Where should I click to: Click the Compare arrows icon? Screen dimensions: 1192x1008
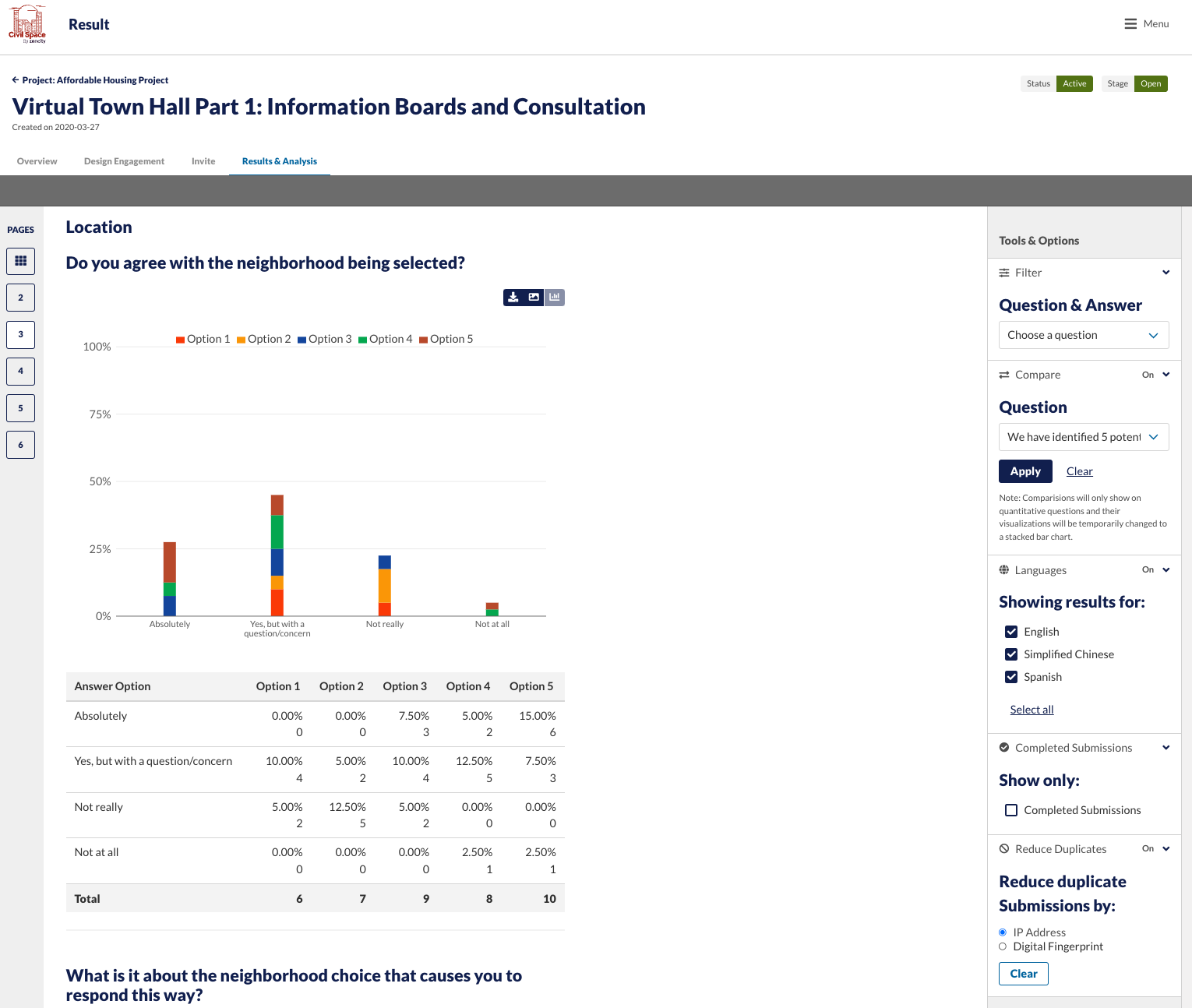1004,375
